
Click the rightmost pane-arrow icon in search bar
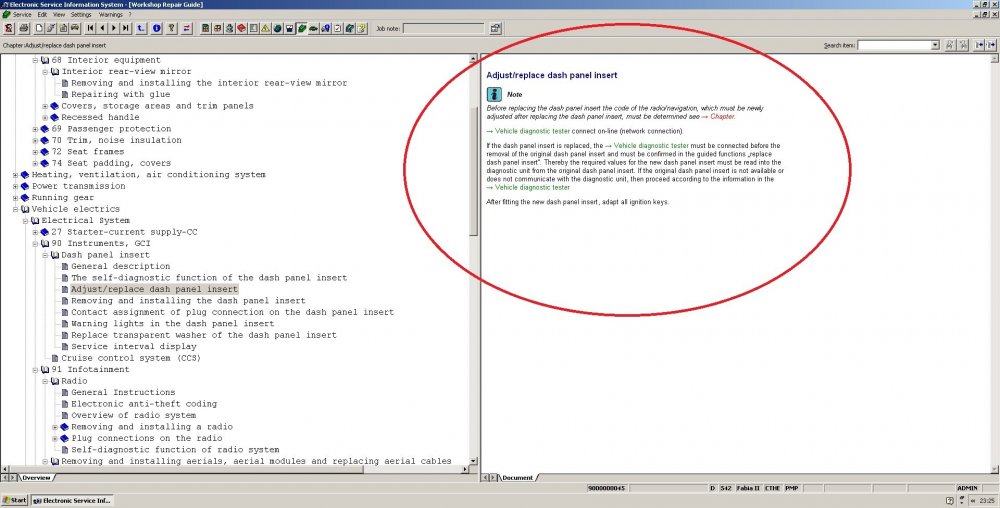pos(990,45)
